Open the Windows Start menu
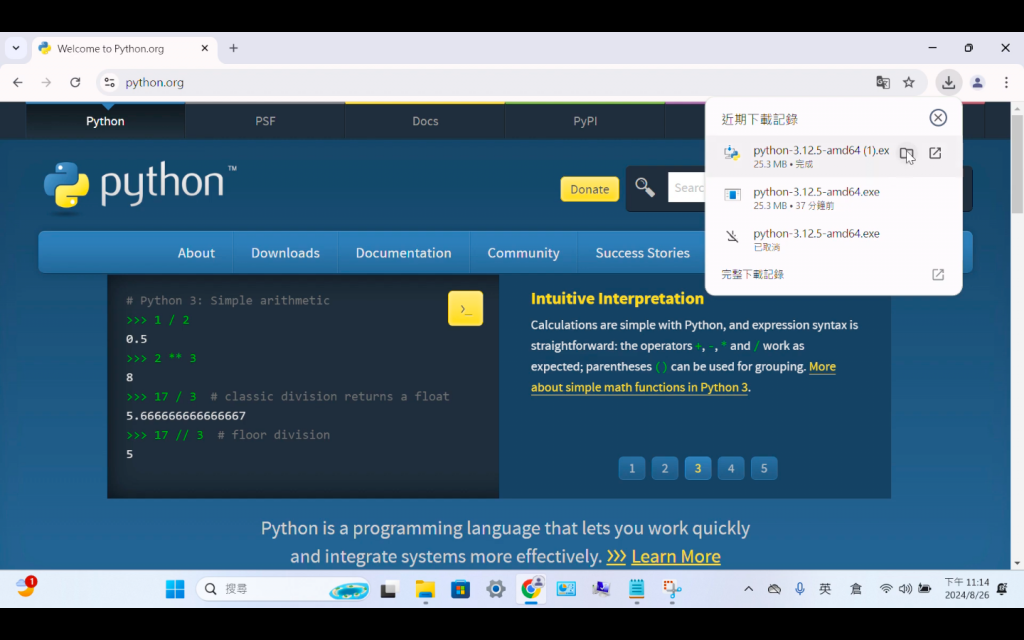This screenshot has height=640, width=1024. 175,589
